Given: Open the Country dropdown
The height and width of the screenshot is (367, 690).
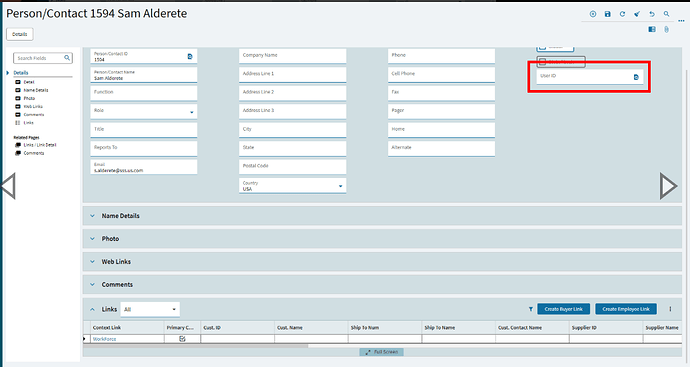Looking at the screenshot, I should 340,186.
